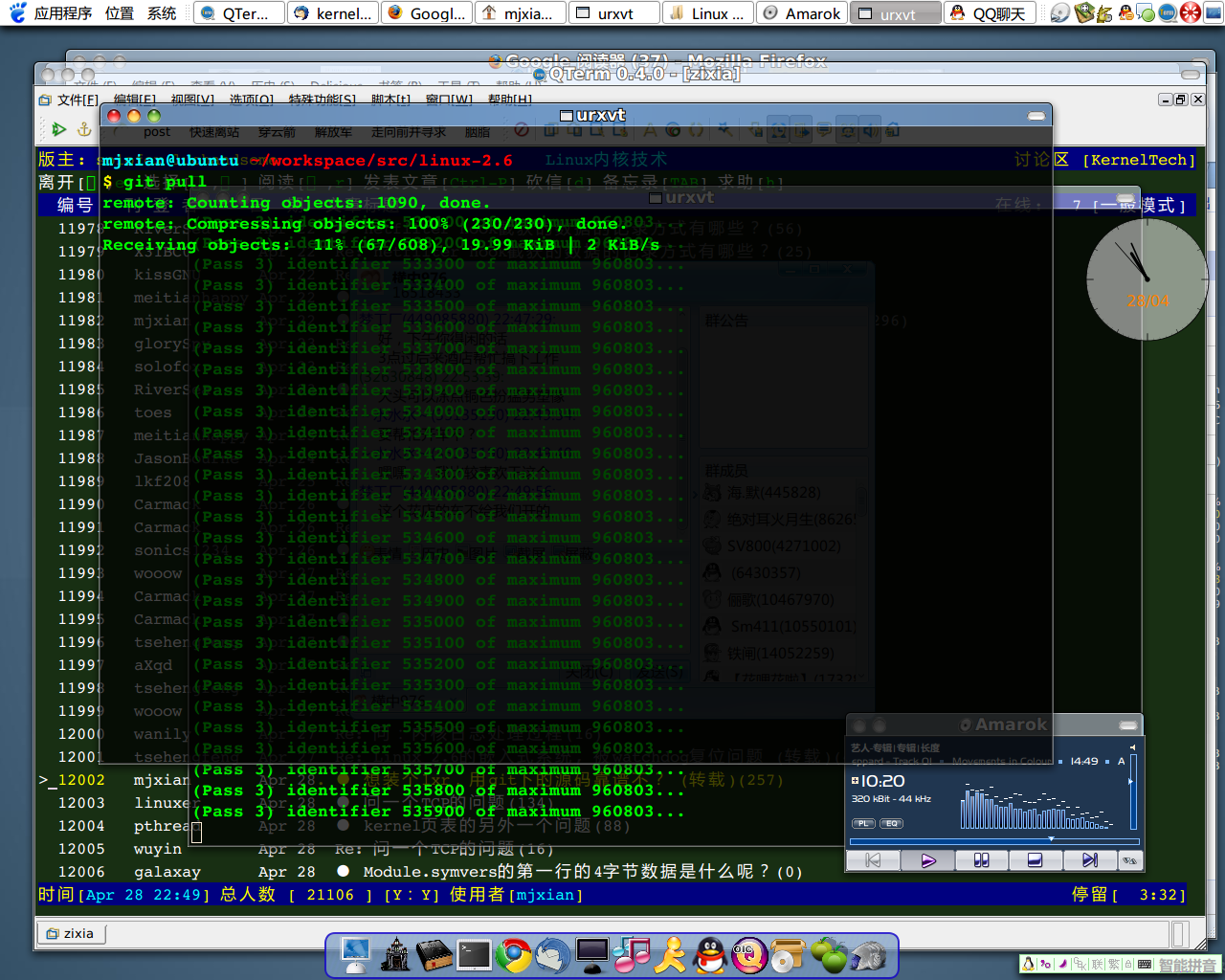The width and height of the screenshot is (1225, 980).
Task: Click the red asterisk tray icon
Action: click(x=1191, y=13)
